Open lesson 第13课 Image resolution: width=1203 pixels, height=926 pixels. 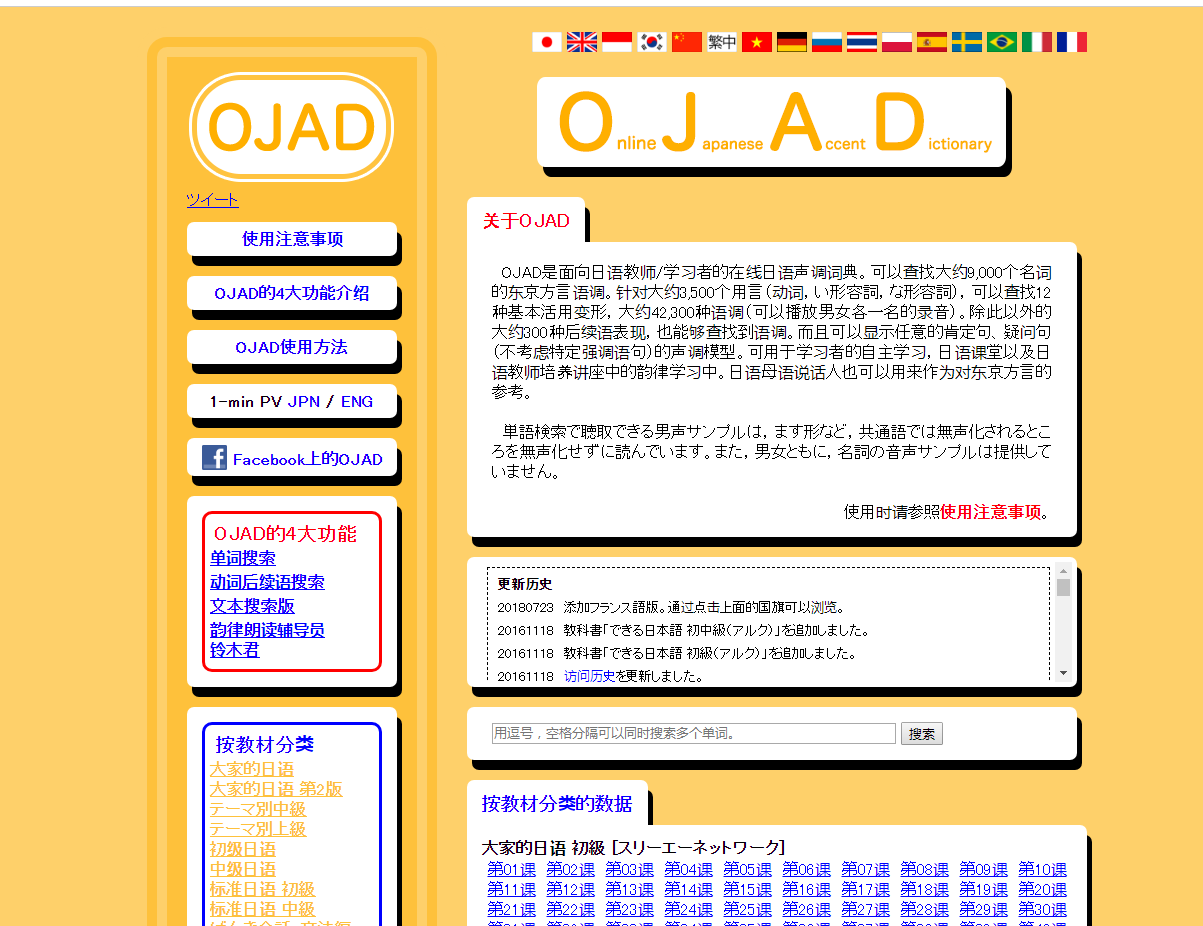[630, 890]
